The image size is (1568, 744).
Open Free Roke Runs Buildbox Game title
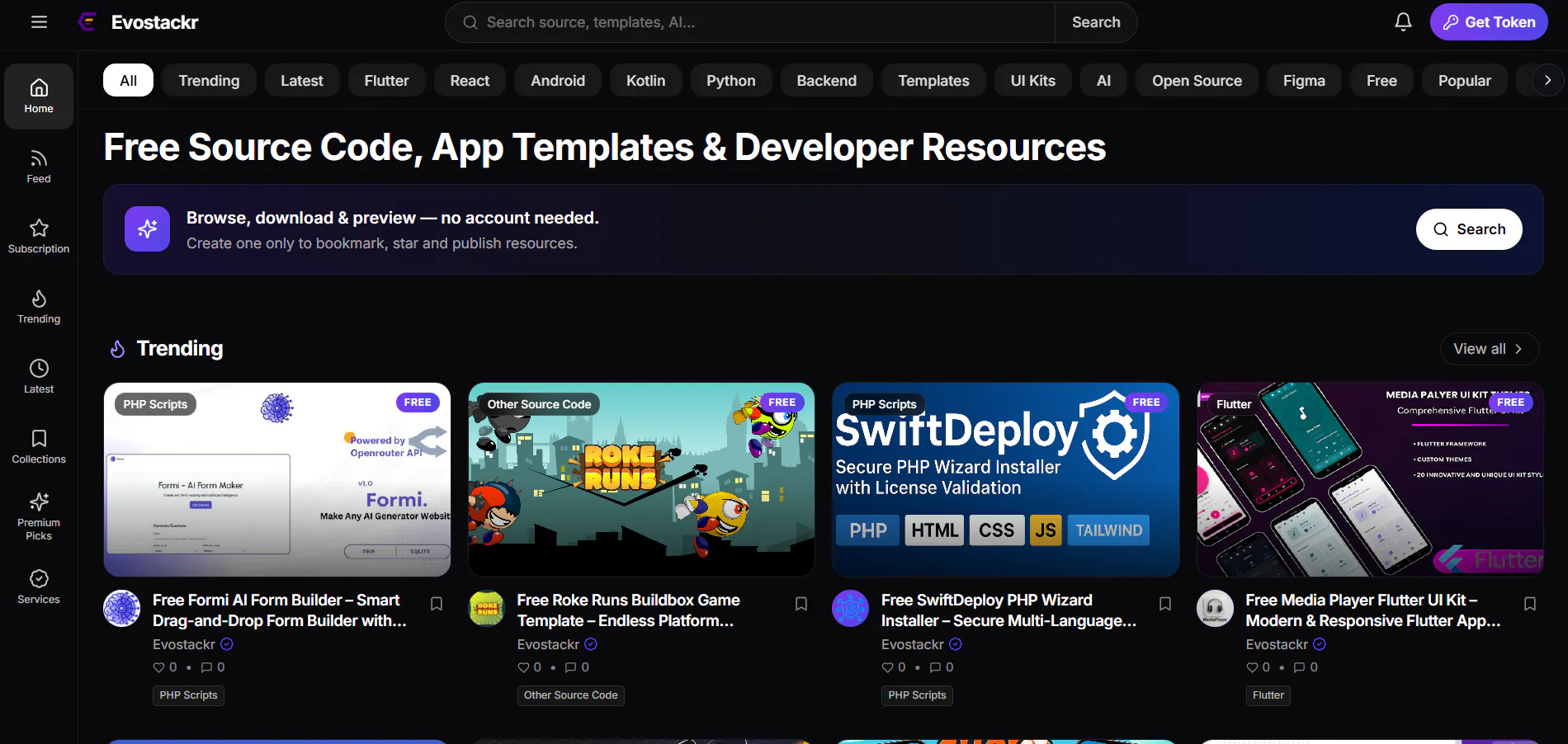click(628, 610)
